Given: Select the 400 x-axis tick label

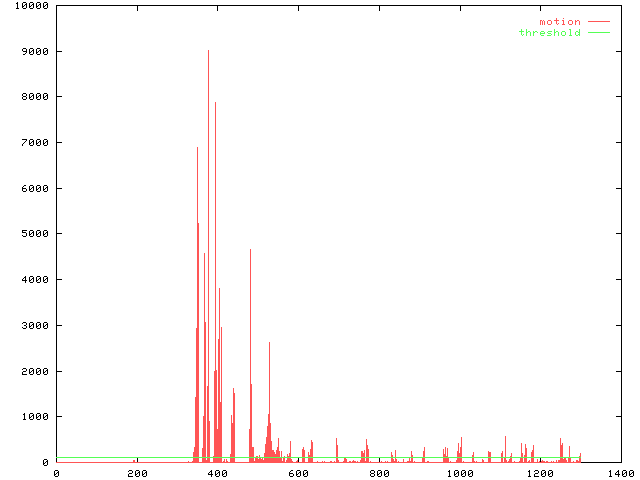Looking at the screenshot, I should 218,473.
